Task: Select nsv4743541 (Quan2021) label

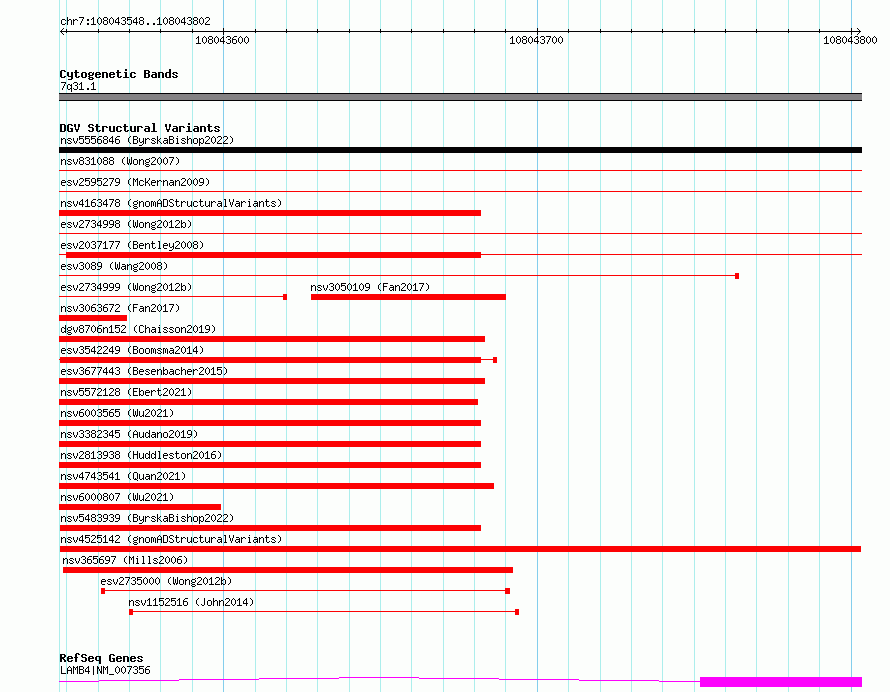Action: pyautogui.click(x=123, y=476)
